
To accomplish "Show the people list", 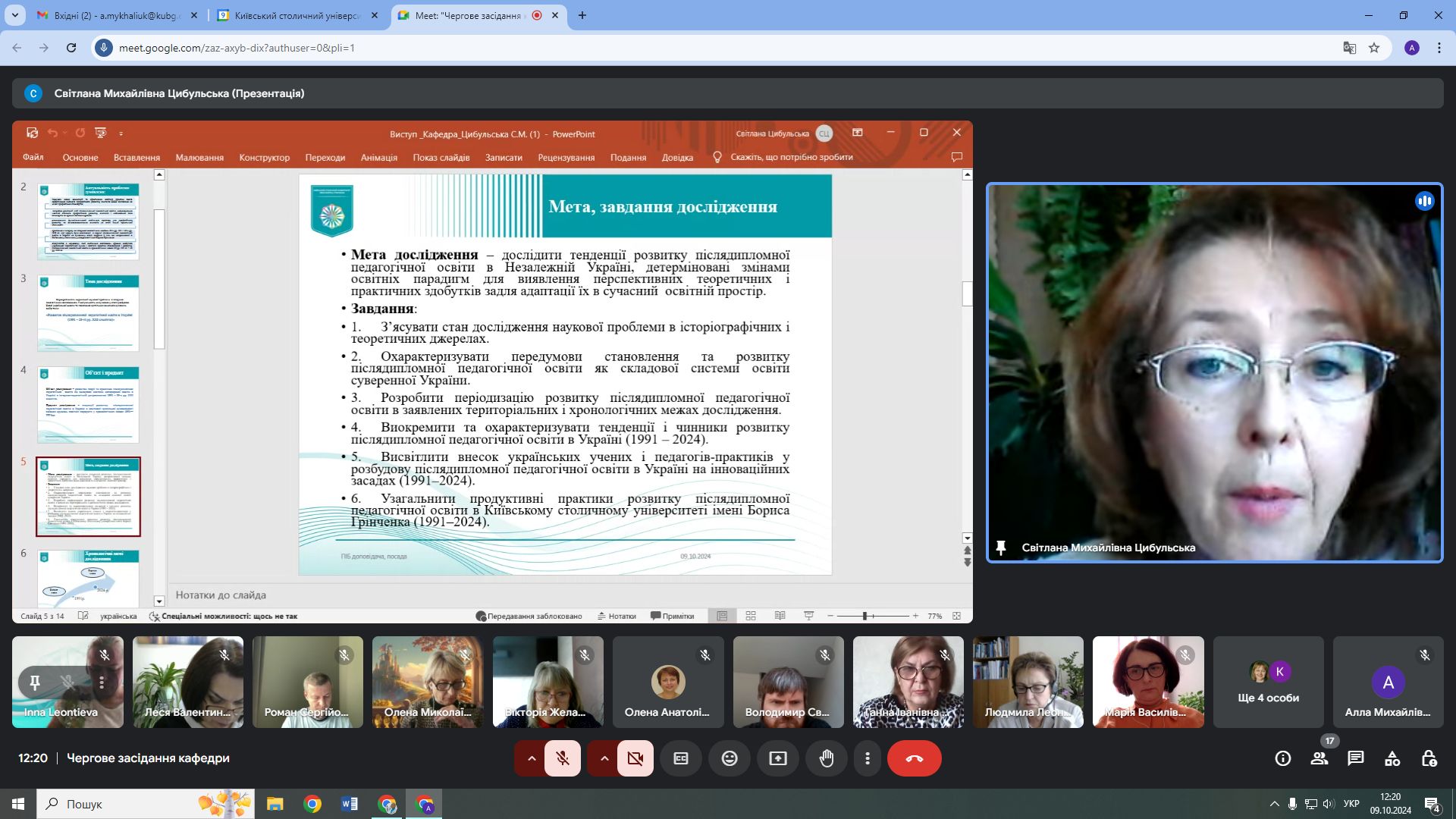I will 1319,758.
